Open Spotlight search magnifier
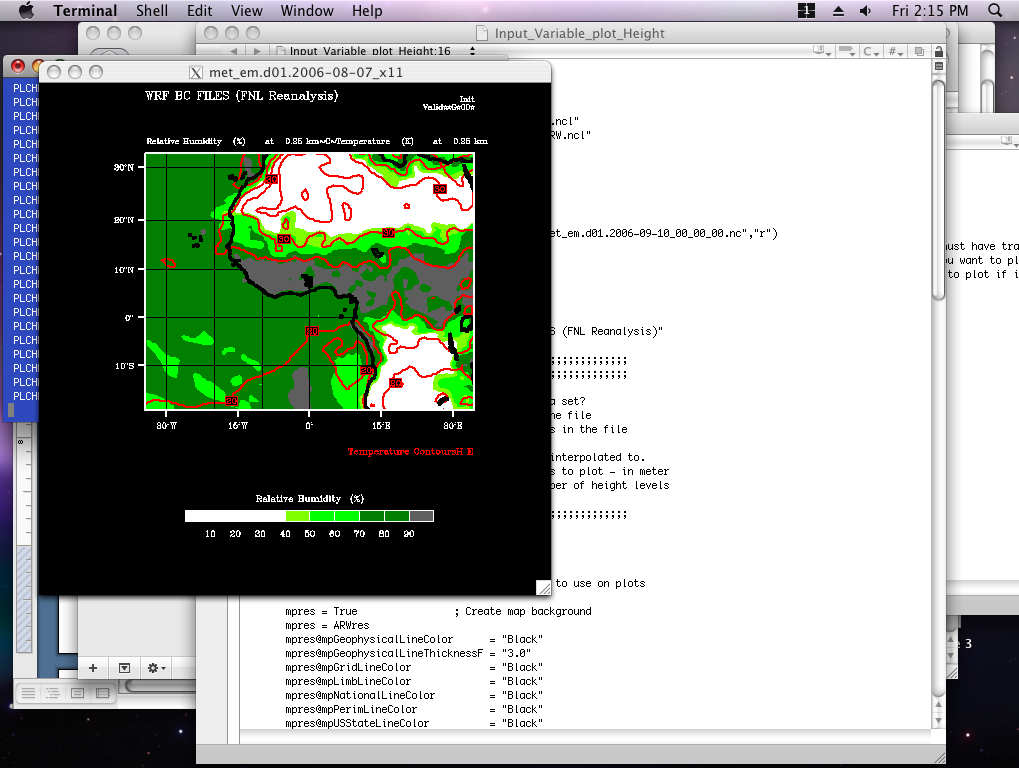The image size is (1019, 768). 995,11
